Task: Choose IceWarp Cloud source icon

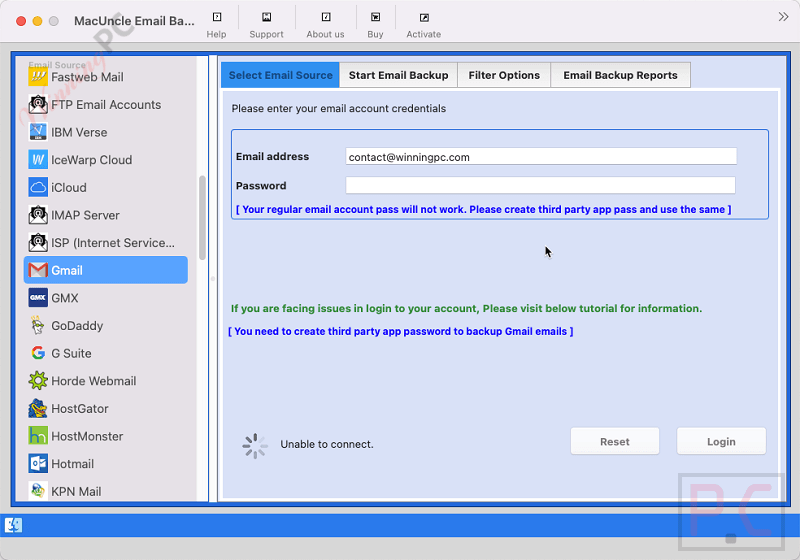Action: 38,160
